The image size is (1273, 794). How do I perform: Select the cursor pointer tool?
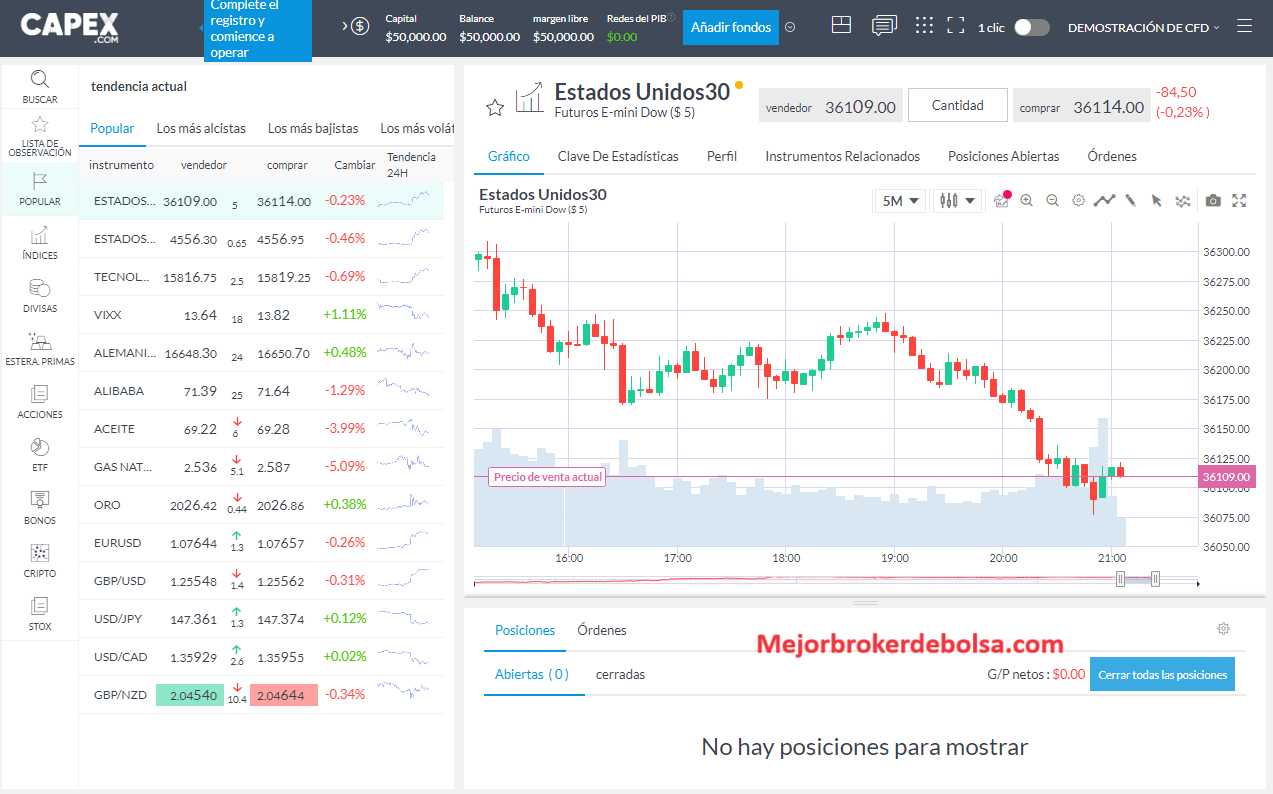click(x=1156, y=201)
